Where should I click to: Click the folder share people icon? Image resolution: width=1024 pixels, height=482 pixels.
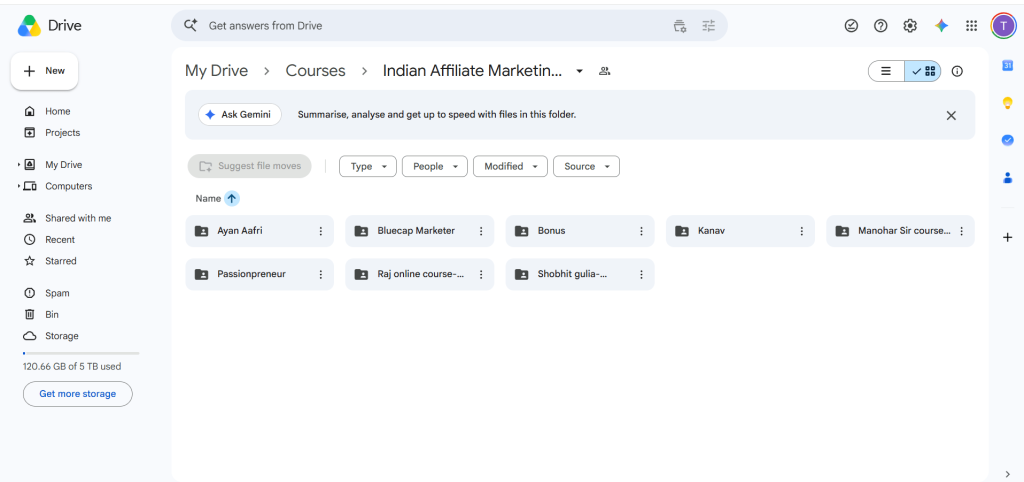coord(604,71)
